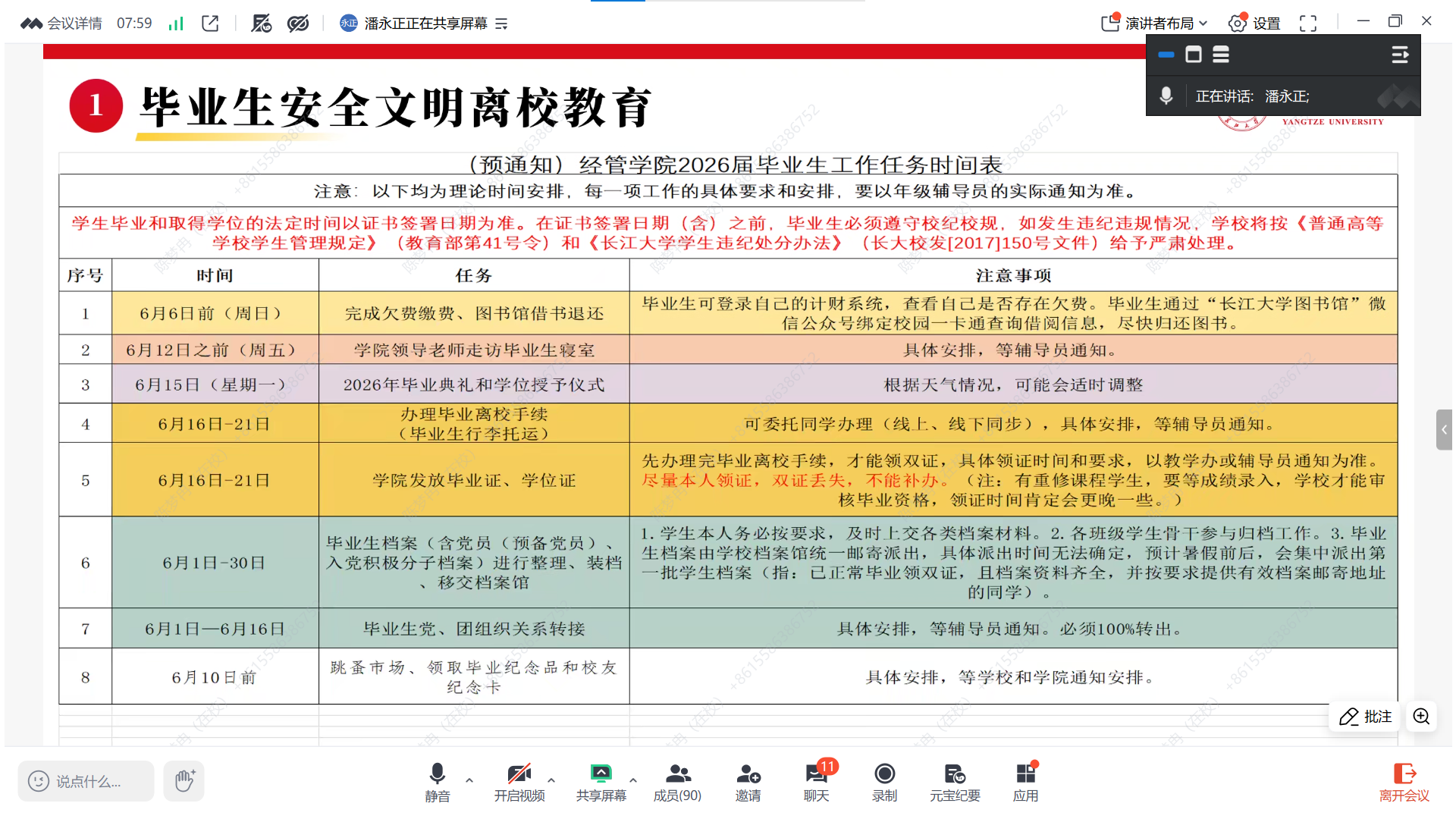Mute microphone with 静音 button
Screen dimensions: 1456x819
click(x=437, y=782)
